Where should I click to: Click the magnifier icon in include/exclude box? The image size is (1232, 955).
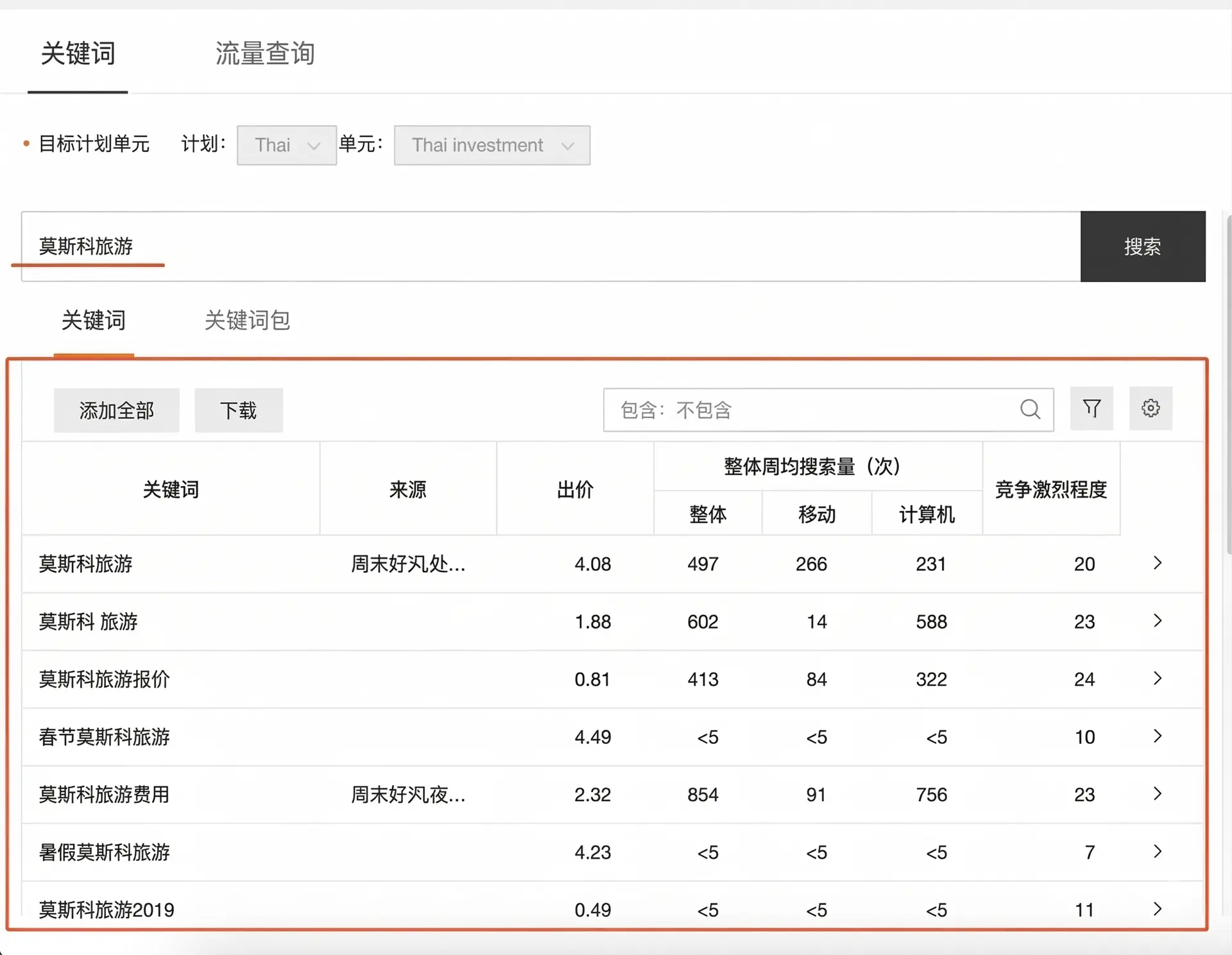[x=1030, y=409]
